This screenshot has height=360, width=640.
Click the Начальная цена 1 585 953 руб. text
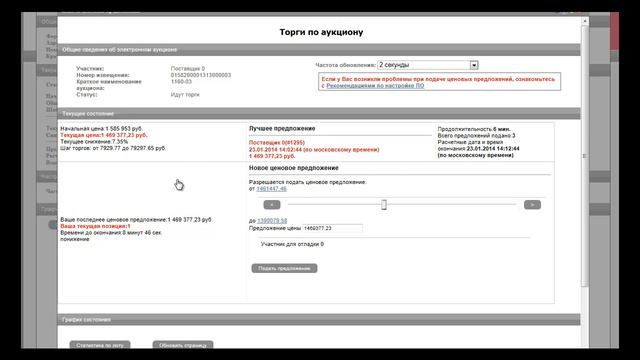(101, 129)
